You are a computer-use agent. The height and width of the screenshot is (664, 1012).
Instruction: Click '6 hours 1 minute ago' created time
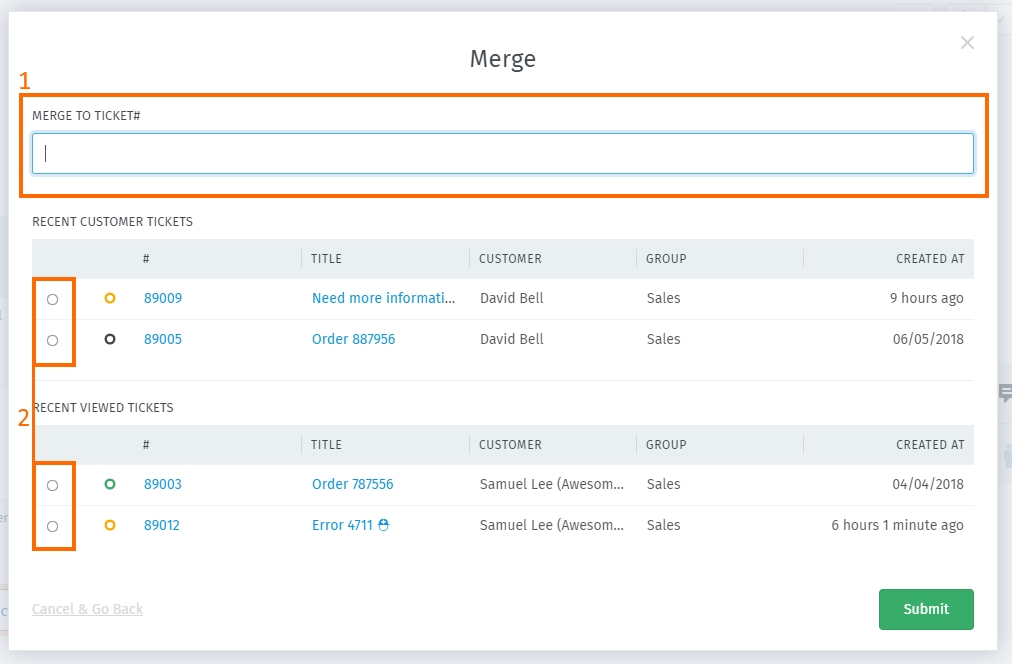pyautogui.click(x=897, y=525)
